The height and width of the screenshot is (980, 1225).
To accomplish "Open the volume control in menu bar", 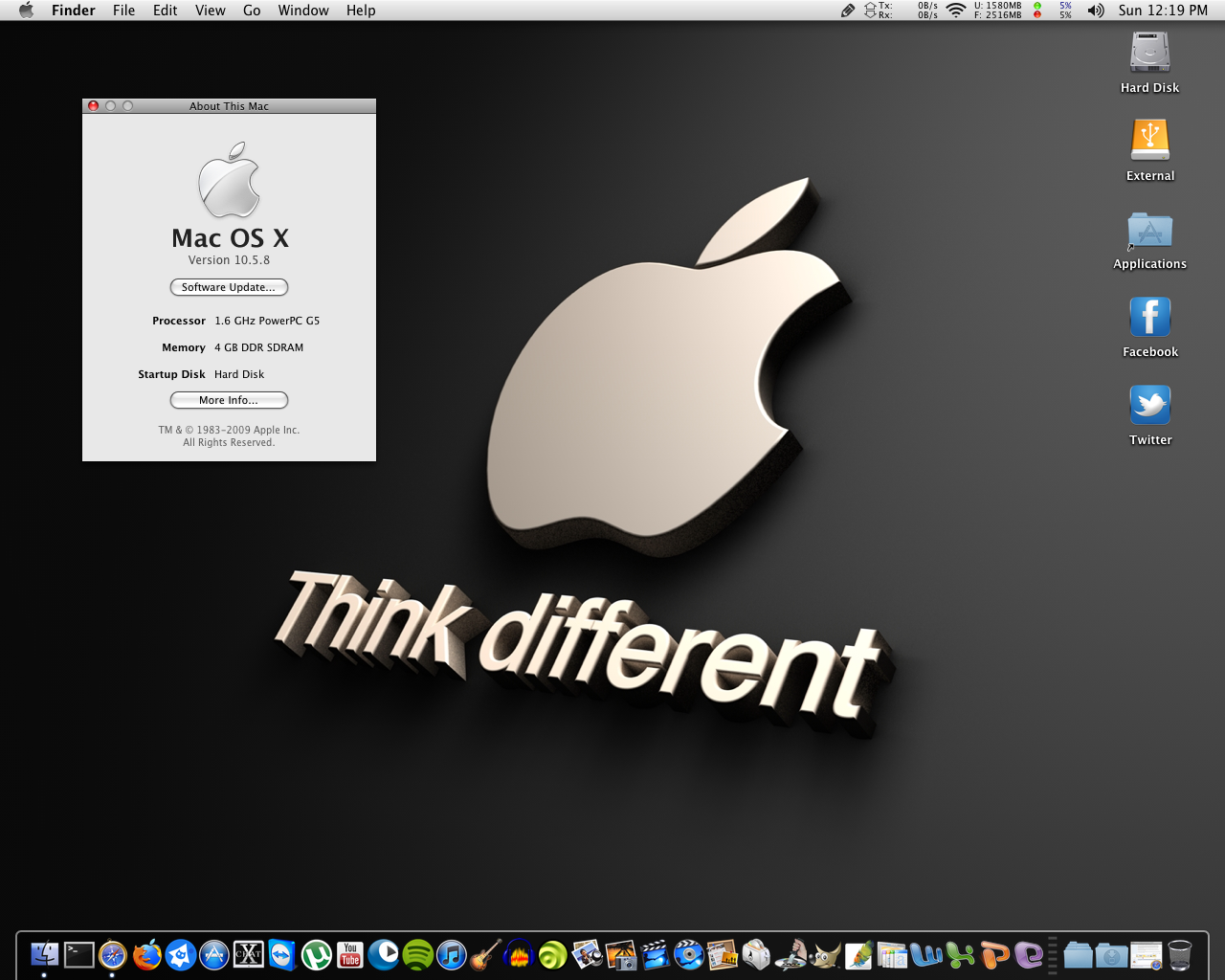I will click(1096, 11).
